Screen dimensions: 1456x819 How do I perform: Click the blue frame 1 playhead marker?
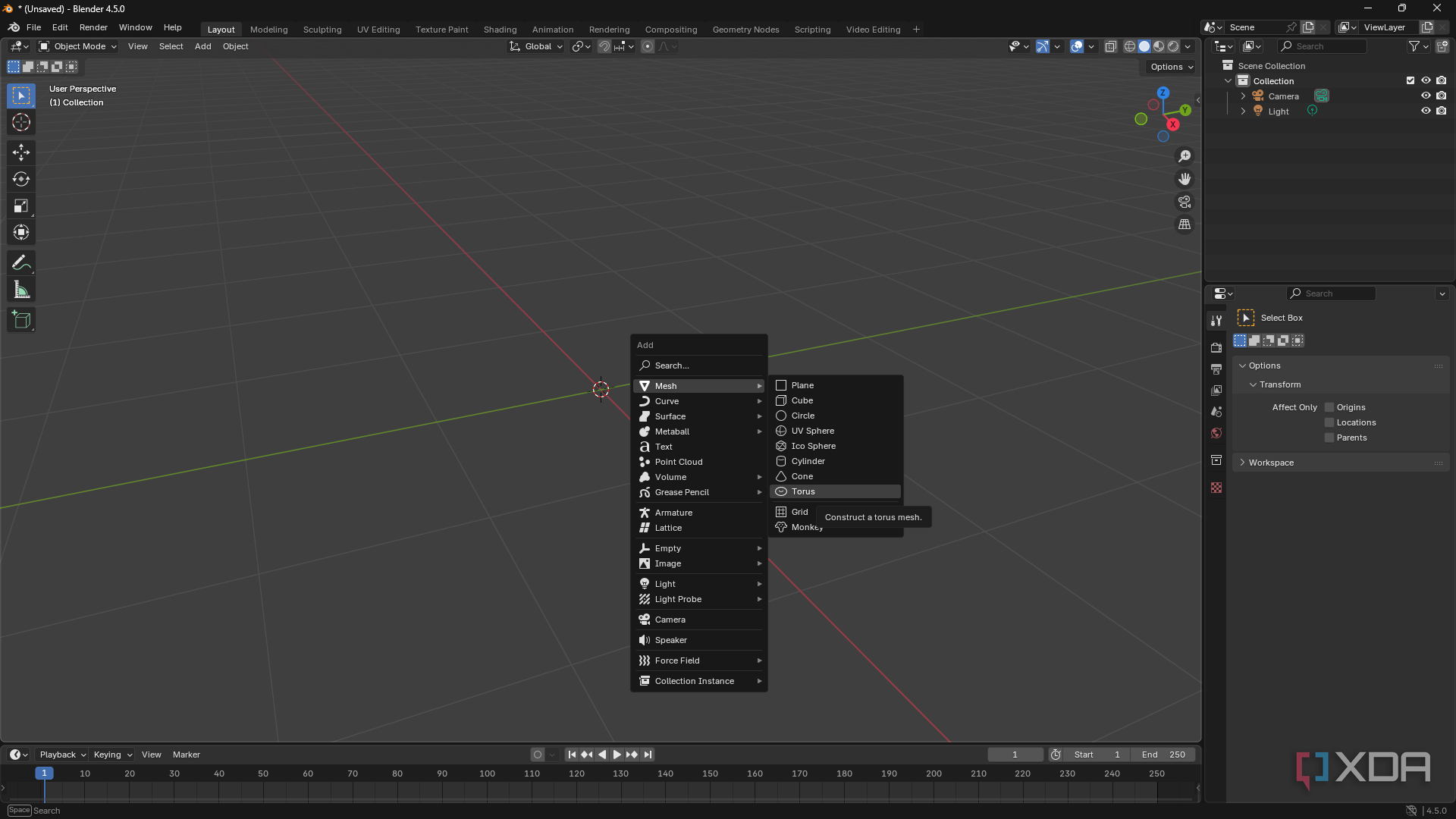point(44,773)
